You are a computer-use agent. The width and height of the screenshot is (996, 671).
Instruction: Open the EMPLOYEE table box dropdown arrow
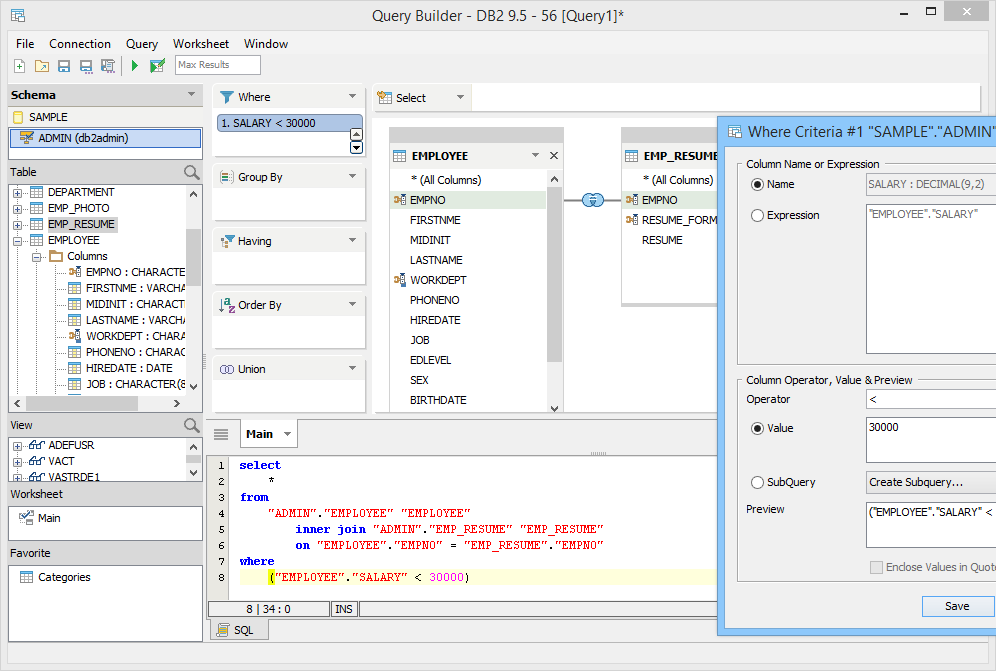point(535,155)
